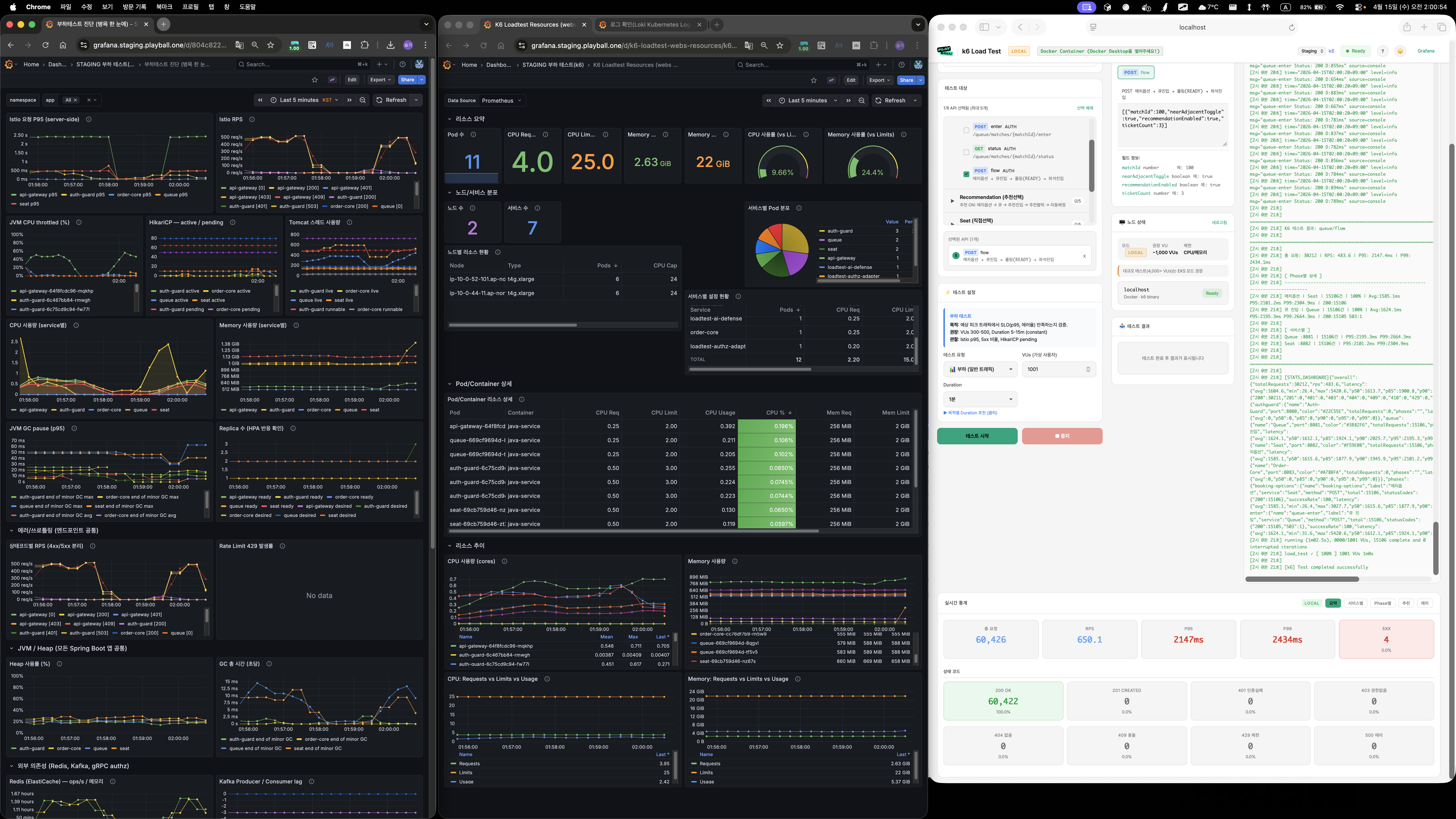Open Safari sidebar toggle icon
Image resolution: width=1456 pixels, height=819 pixels.
point(984,27)
